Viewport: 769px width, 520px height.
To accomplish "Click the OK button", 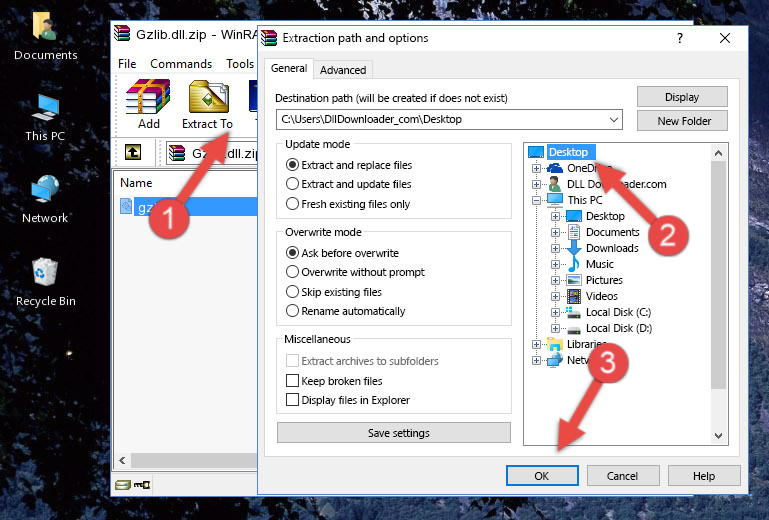I will click(542, 476).
